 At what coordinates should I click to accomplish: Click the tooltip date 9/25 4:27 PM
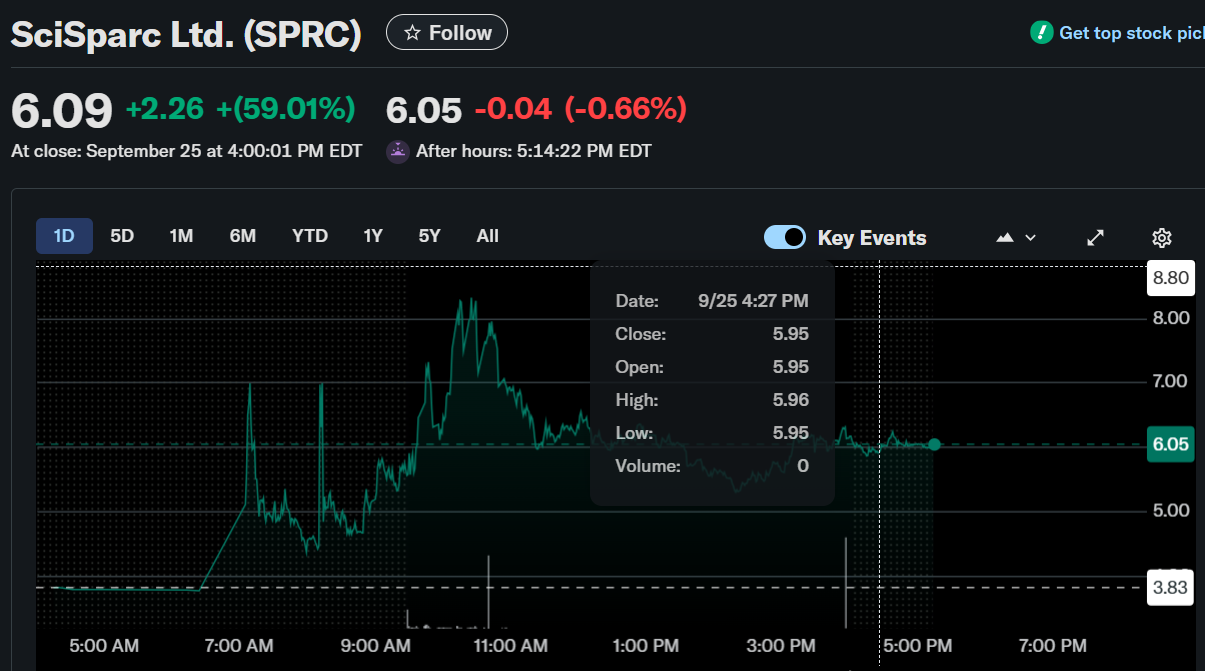tap(753, 301)
